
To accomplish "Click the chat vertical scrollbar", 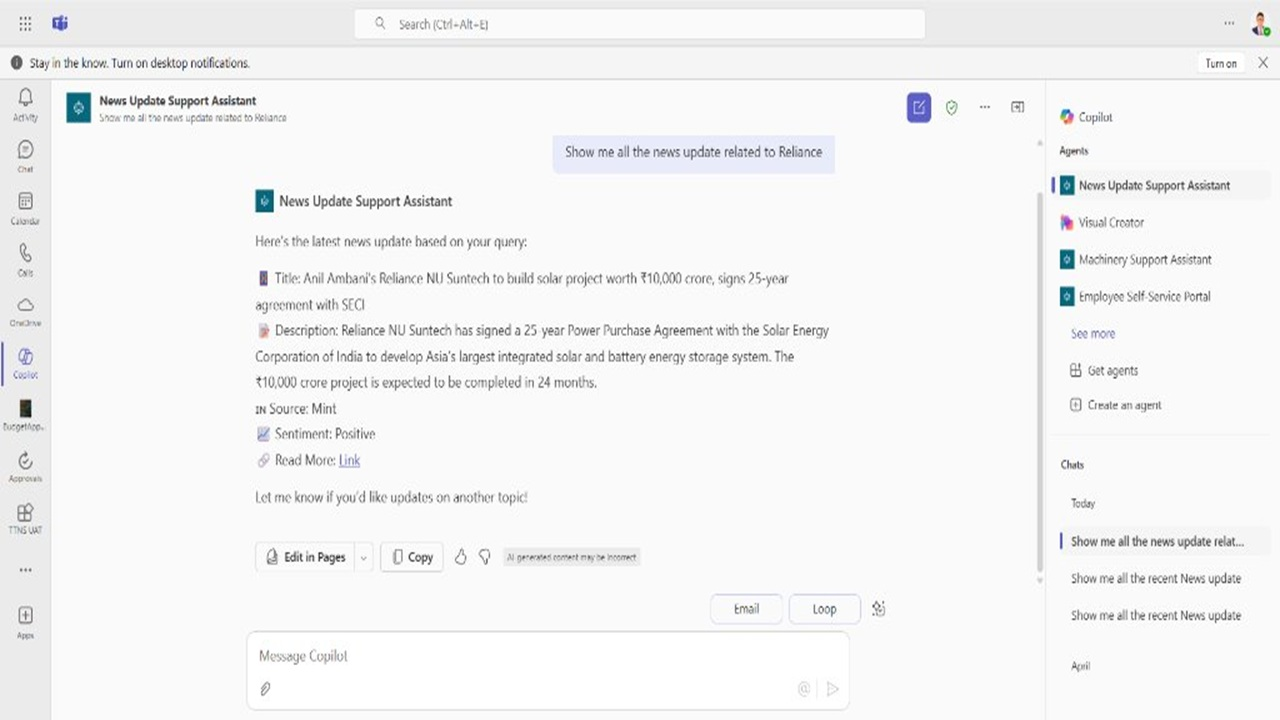I will (x=1038, y=380).
